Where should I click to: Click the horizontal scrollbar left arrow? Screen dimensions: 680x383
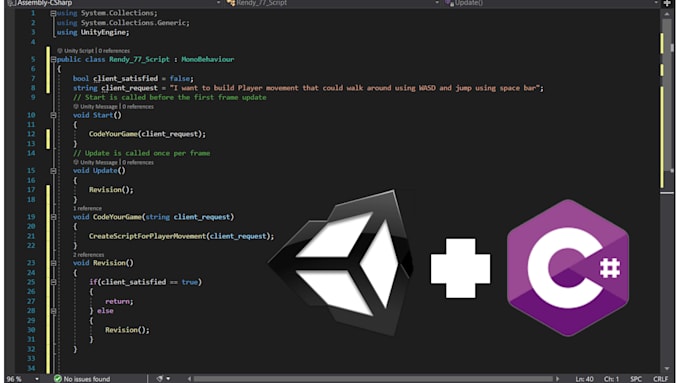pyautogui.click(x=190, y=379)
